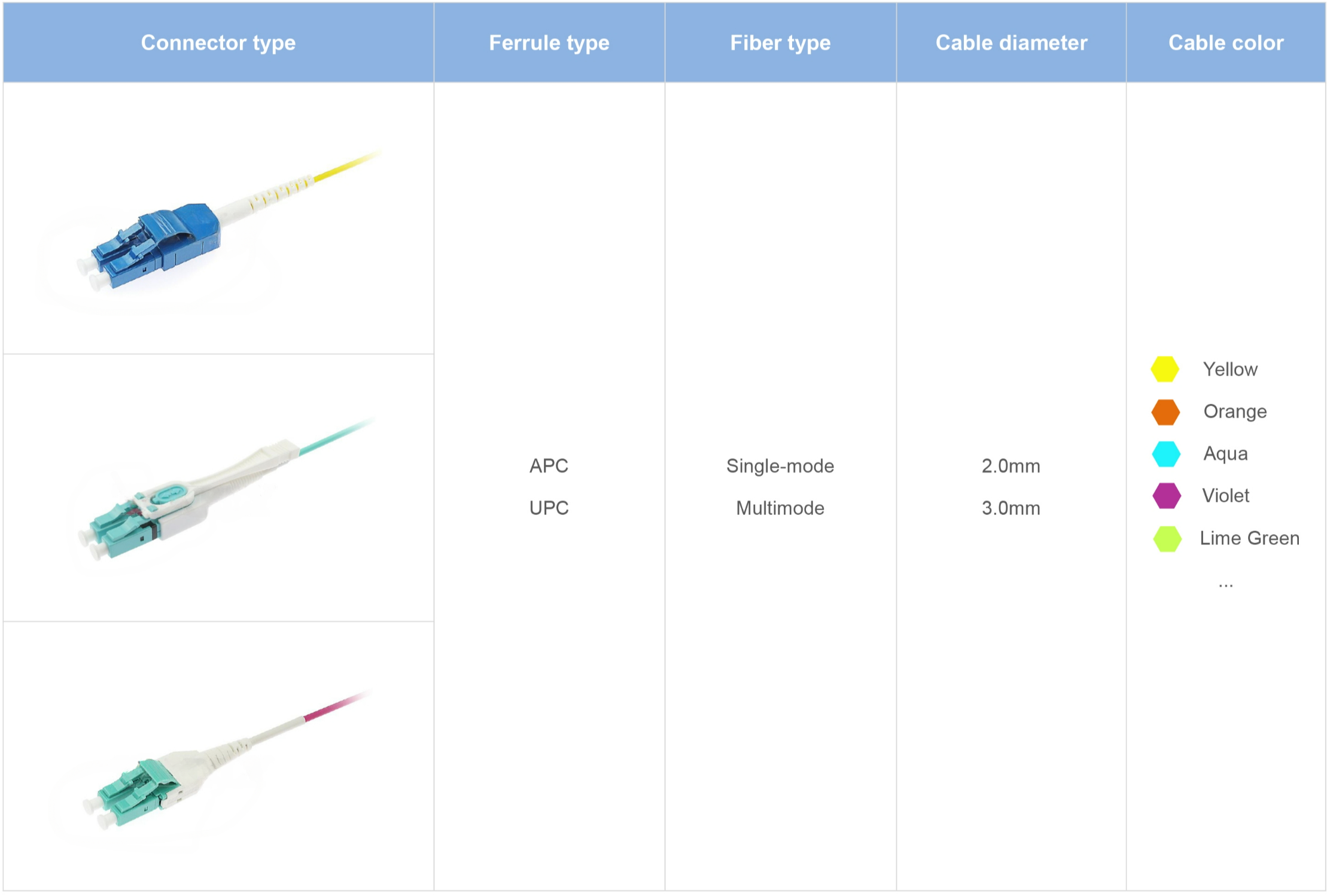
Task: Click the Cable color column header
Action: 1226,42
